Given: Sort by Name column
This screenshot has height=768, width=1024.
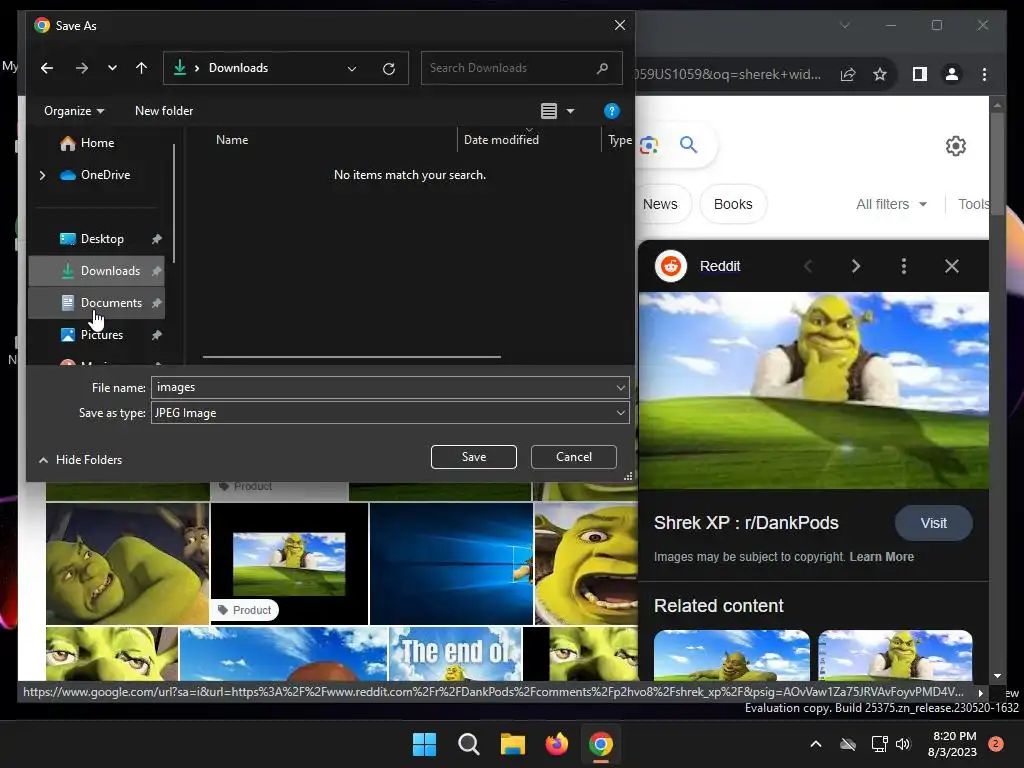Looking at the screenshot, I should point(232,140).
